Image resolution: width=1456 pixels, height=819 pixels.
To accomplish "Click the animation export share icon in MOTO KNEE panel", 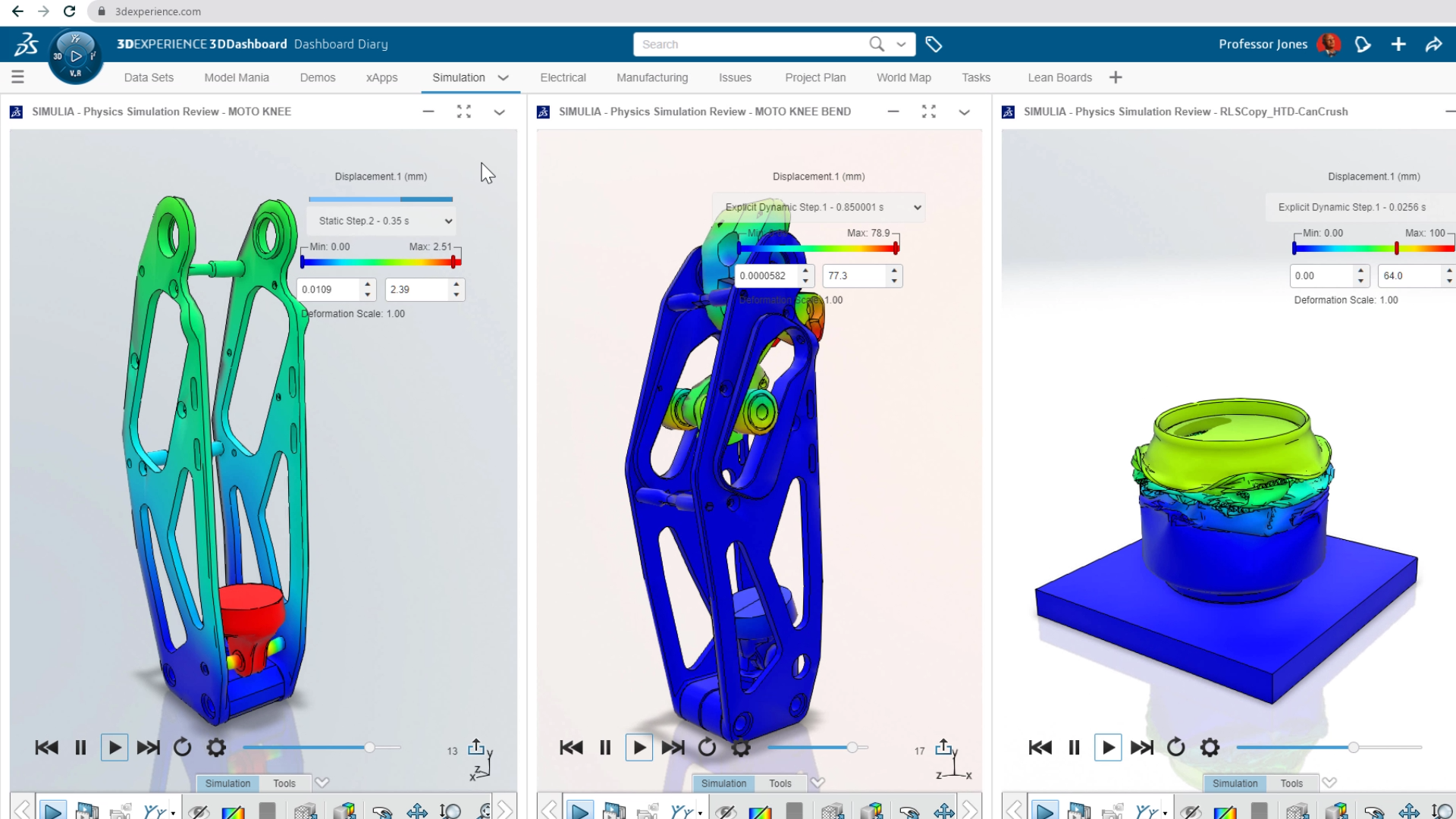I will (479, 747).
